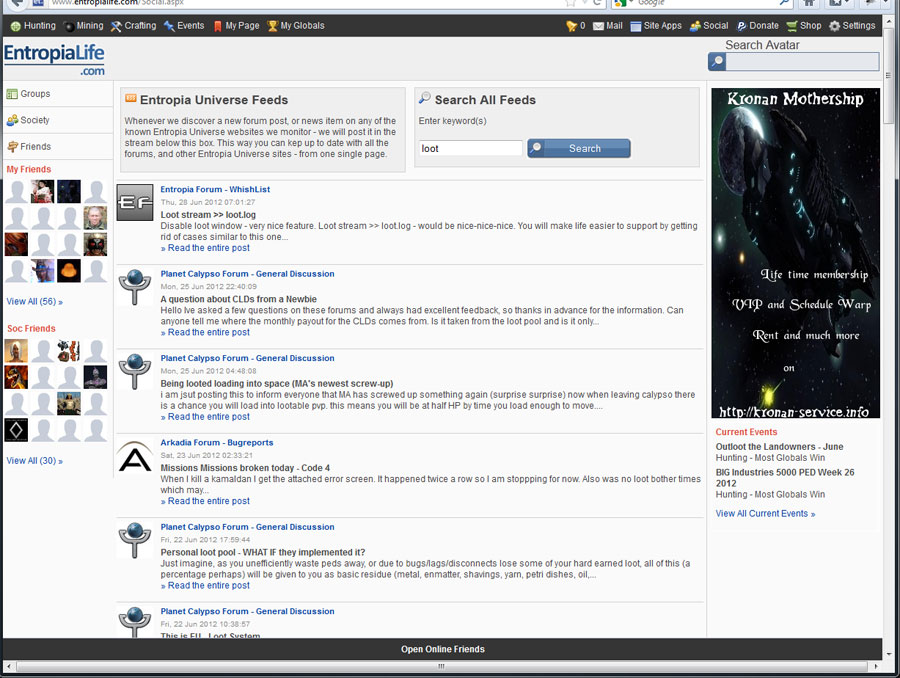The width and height of the screenshot is (900, 678).
Task: Open Friends in sidebar
Action: (29, 147)
